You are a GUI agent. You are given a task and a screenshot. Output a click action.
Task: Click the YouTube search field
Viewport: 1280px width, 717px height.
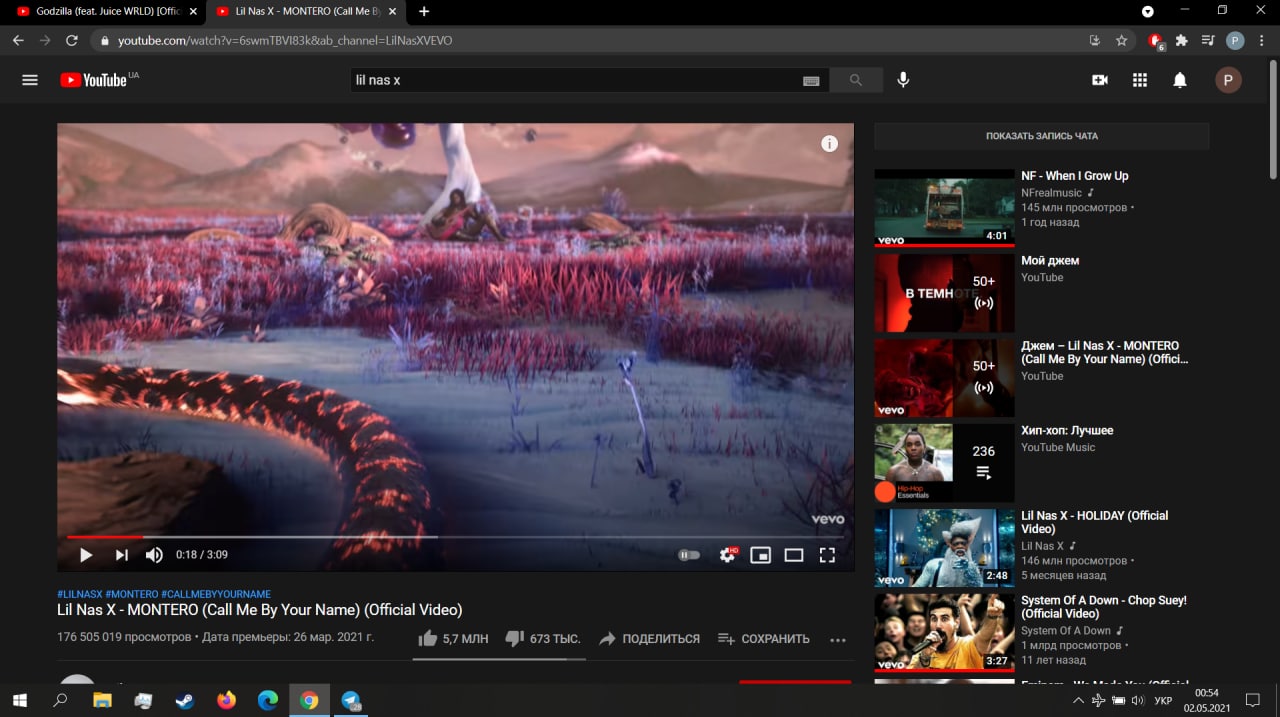click(575, 80)
